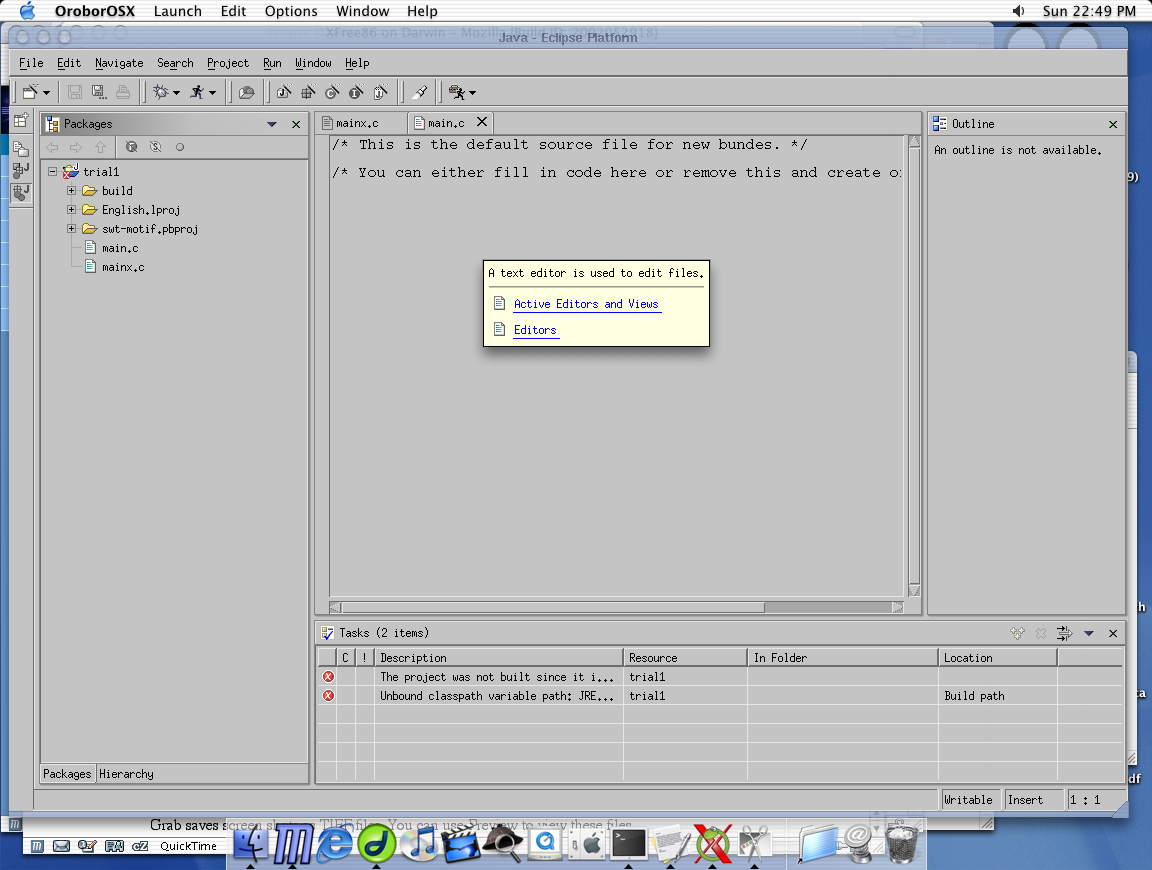Open the dropdown arrow next to New wizard
Image resolution: width=1152 pixels, height=870 pixels.
46,93
